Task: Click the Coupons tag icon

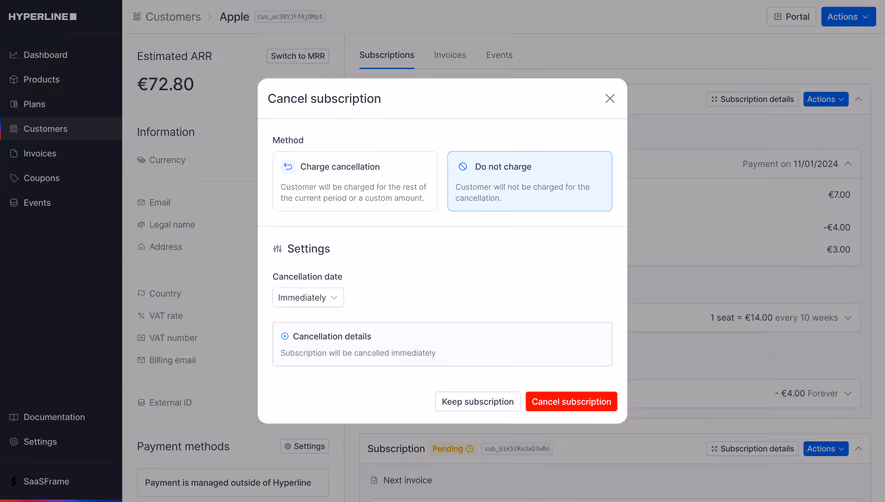Action: coord(14,178)
